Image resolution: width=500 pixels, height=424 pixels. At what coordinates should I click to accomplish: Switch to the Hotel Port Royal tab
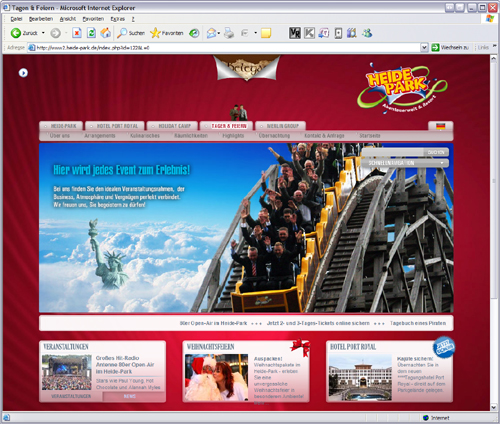pos(115,126)
